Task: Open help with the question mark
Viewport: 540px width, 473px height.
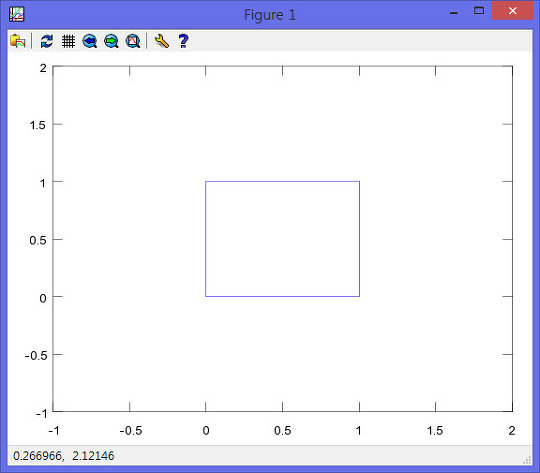Action: pyautogui.click(x=183, y=41)
